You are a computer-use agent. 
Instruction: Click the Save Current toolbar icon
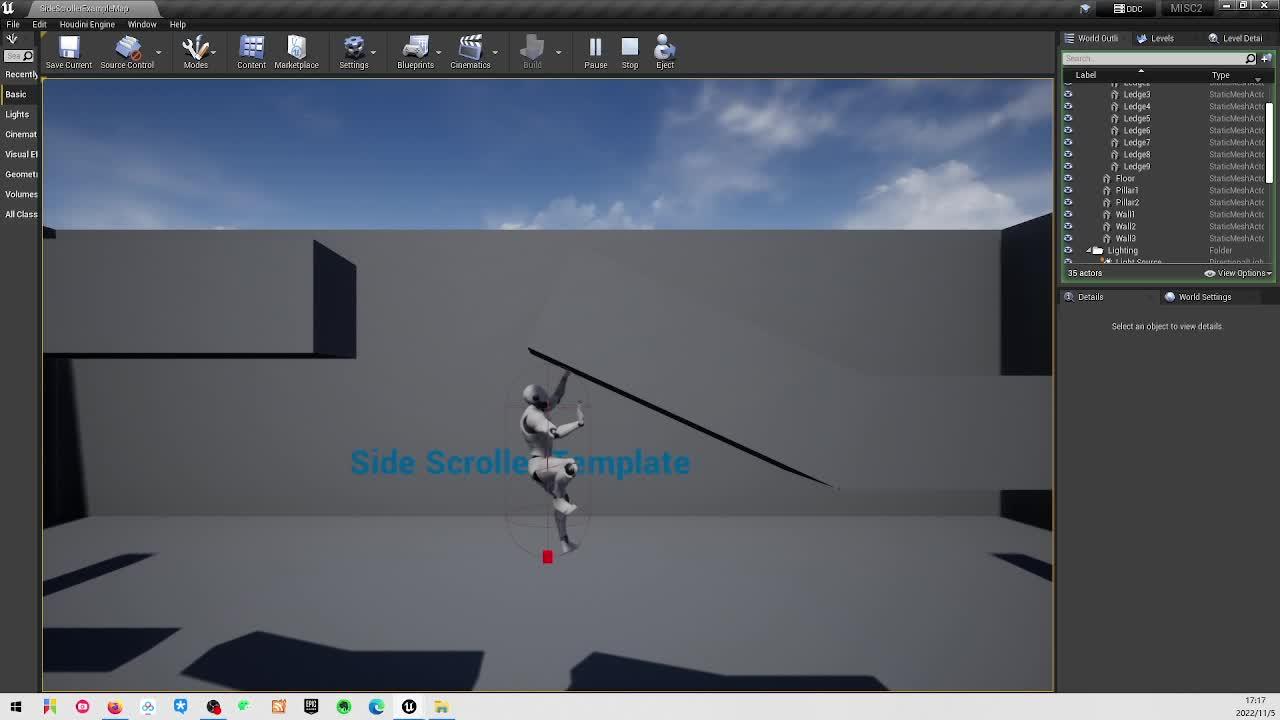coord(68,52)
